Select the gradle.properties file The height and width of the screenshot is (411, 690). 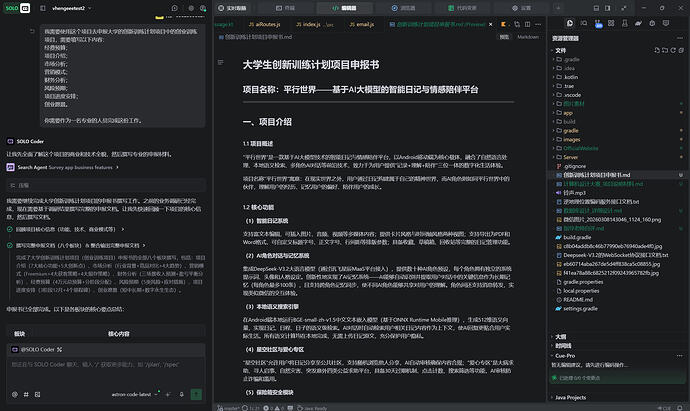(617, 282)
